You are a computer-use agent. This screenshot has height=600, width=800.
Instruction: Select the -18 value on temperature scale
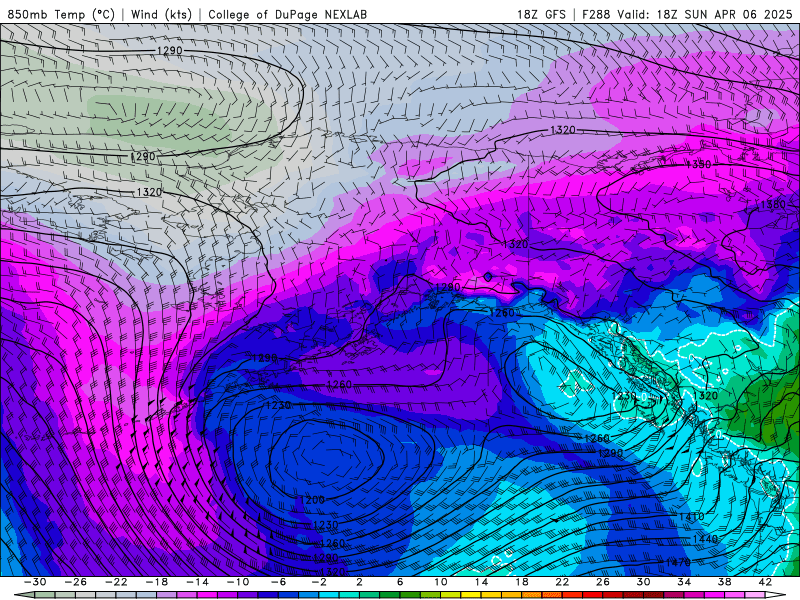157,582
